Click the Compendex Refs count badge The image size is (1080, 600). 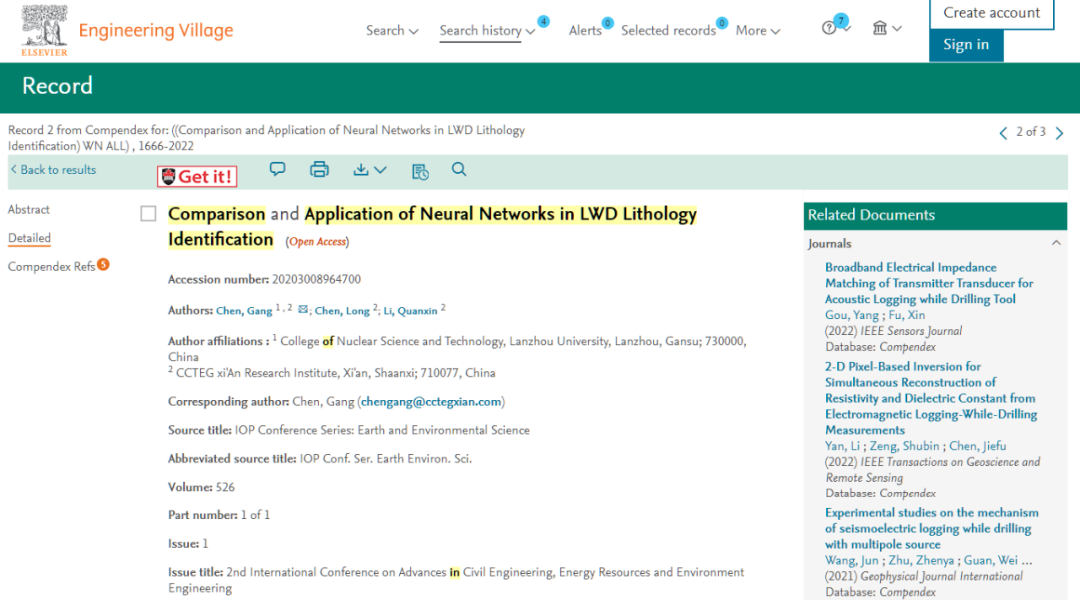coord(103,264)
